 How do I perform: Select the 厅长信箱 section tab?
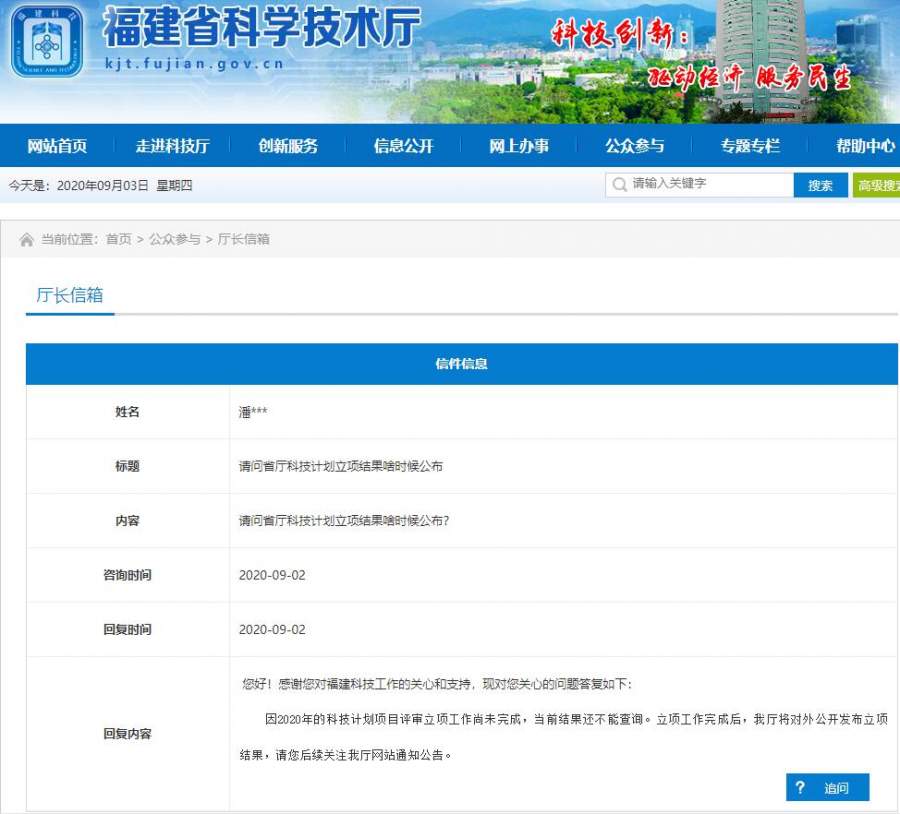[70, 296]
